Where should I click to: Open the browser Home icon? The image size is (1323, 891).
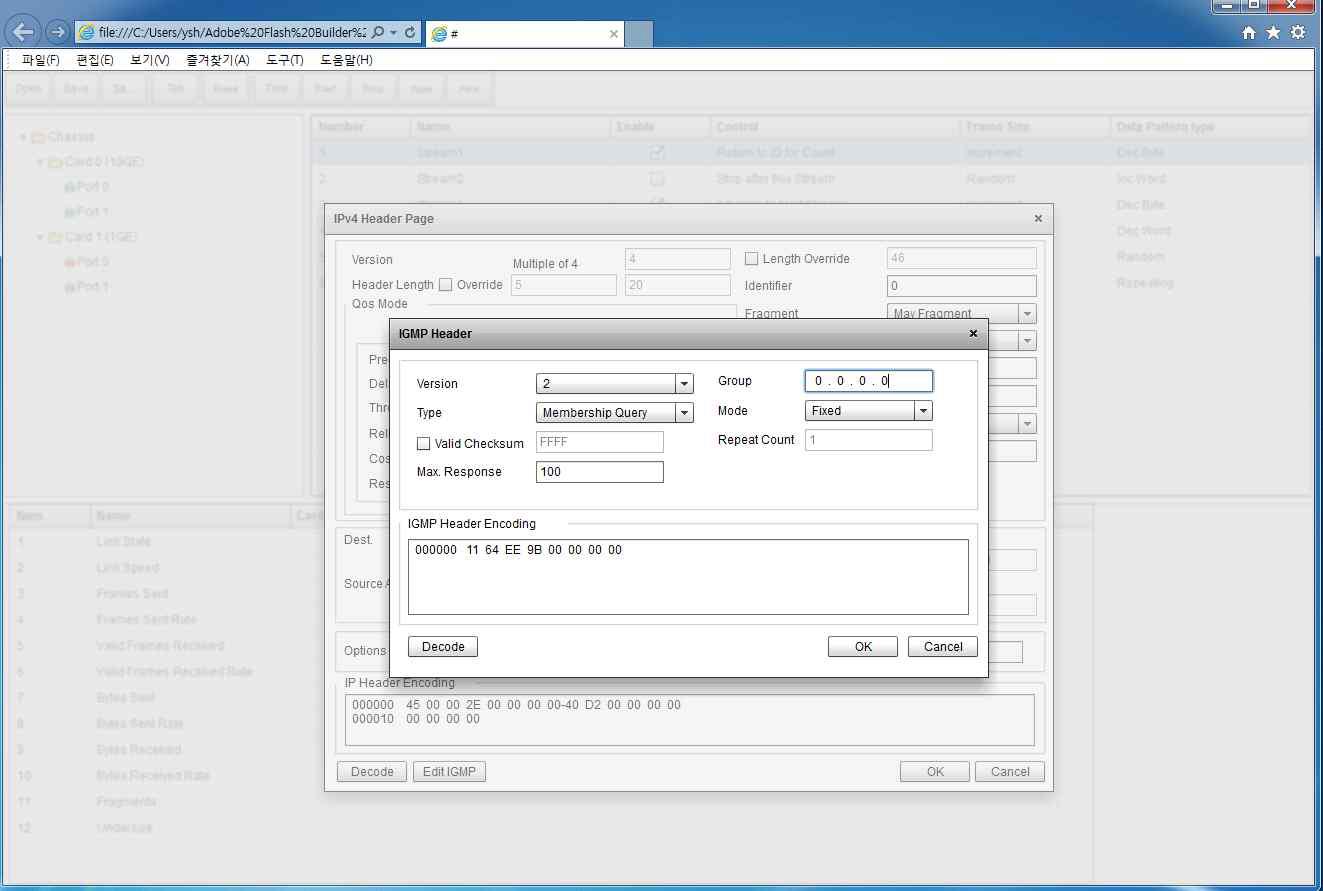[1249, 33]
